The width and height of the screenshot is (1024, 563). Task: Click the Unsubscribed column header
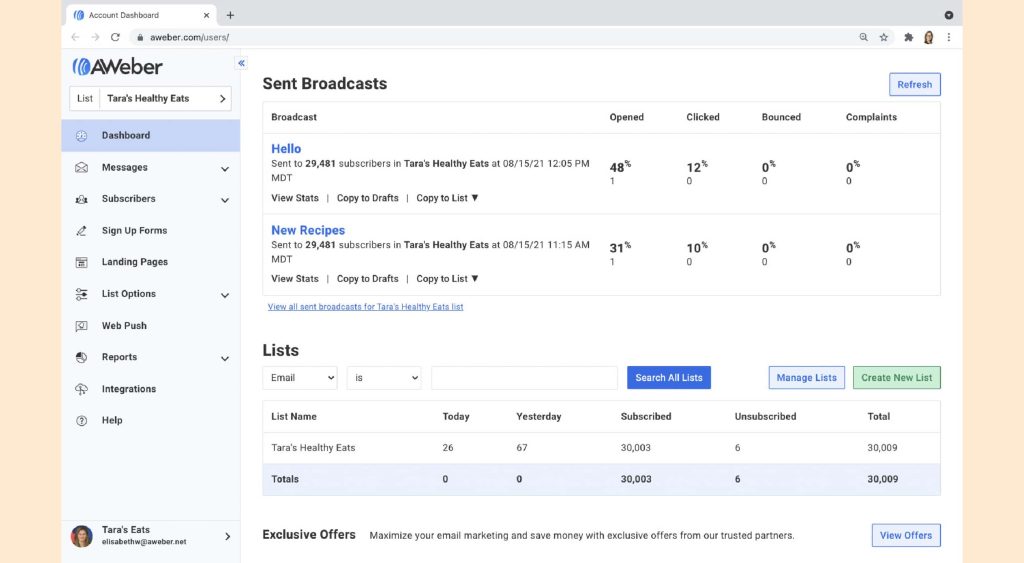765,417
